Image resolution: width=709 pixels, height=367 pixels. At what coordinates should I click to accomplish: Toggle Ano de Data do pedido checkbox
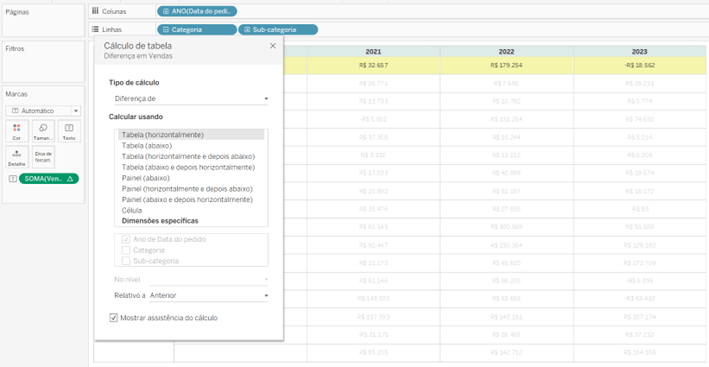[x=126, y=240]
